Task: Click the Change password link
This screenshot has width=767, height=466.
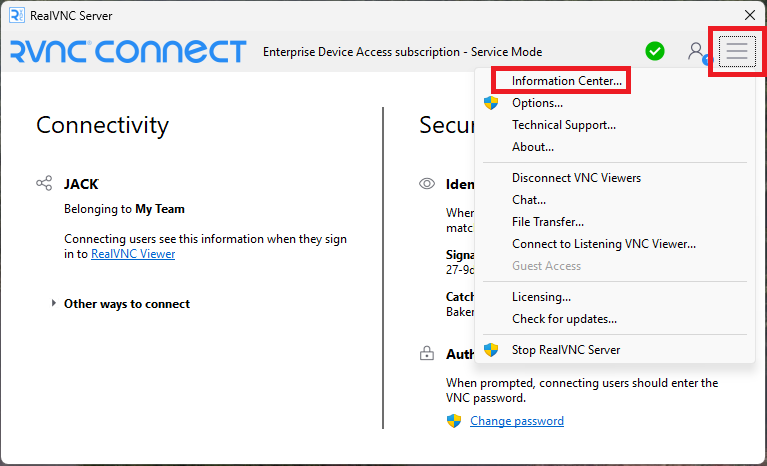Action: tap(517, 421)
